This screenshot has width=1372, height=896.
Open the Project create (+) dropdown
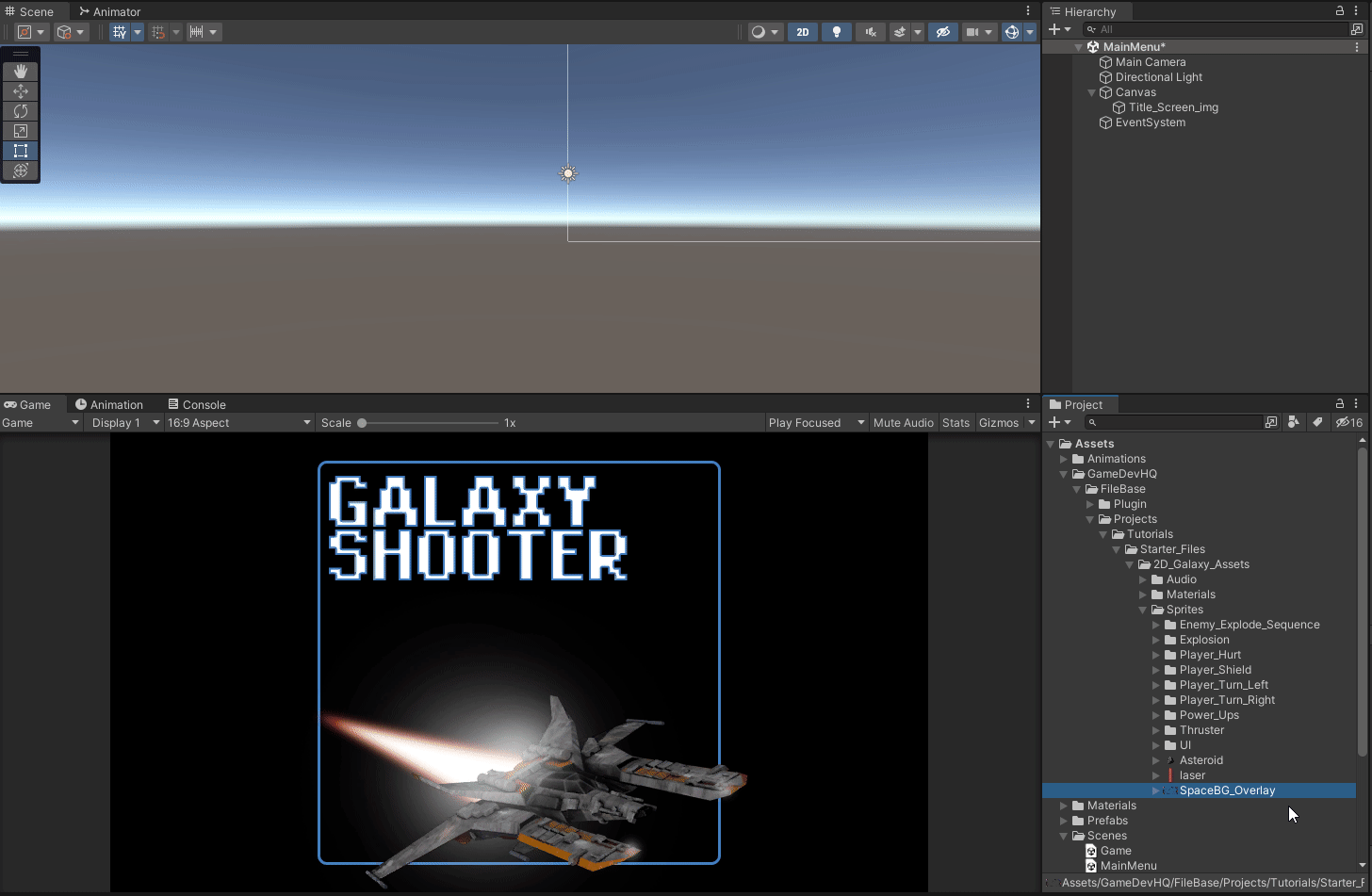[1059, 422]
